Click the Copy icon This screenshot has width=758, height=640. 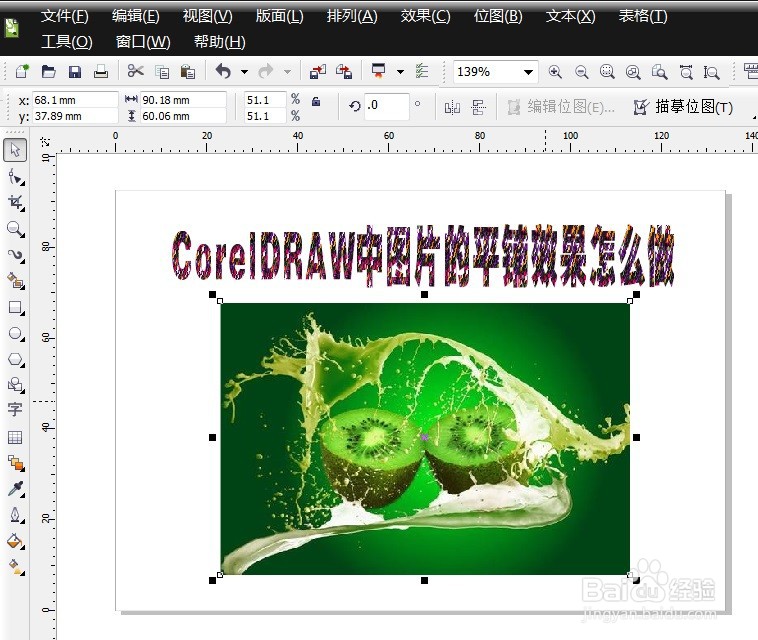162,72
